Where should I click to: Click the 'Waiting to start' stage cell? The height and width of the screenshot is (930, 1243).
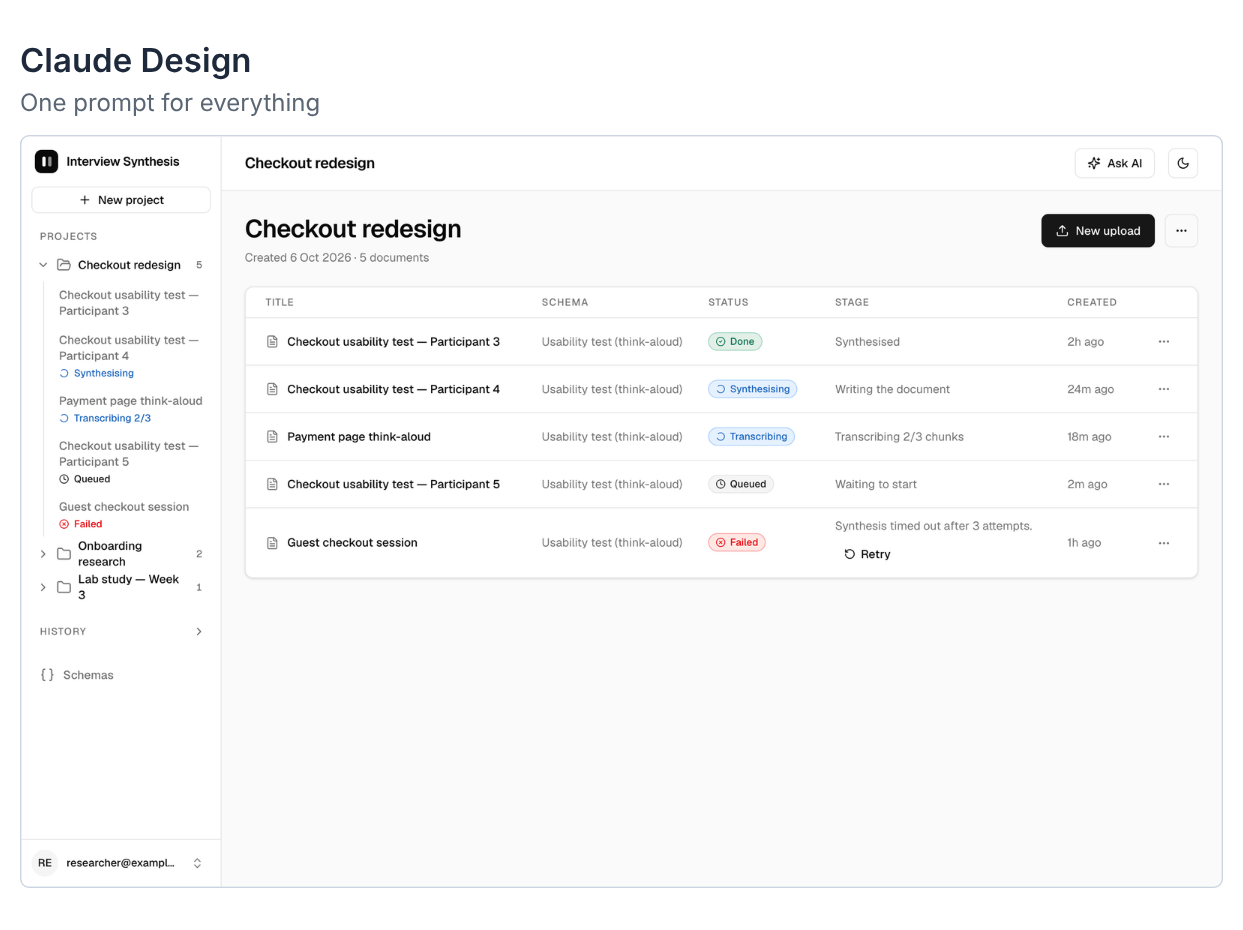coord(876,484)
